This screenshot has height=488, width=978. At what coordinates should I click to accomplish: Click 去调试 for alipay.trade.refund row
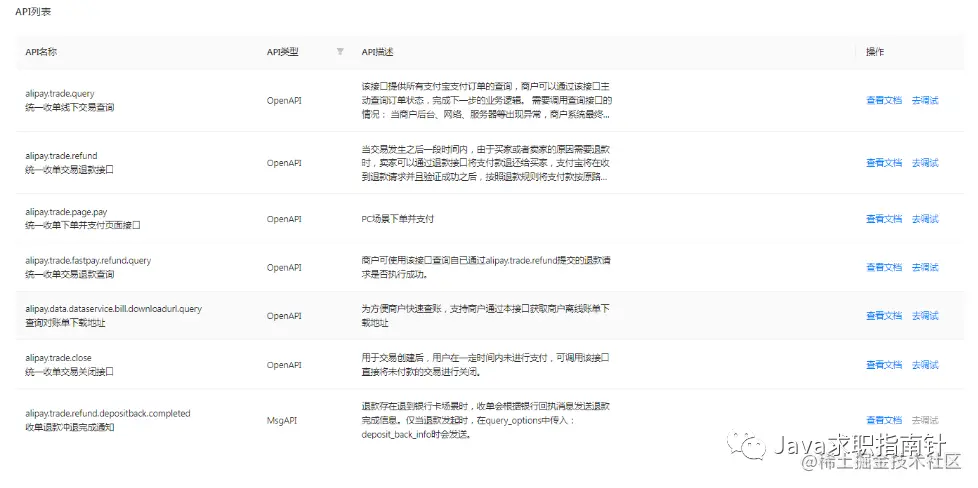[925, 163]
